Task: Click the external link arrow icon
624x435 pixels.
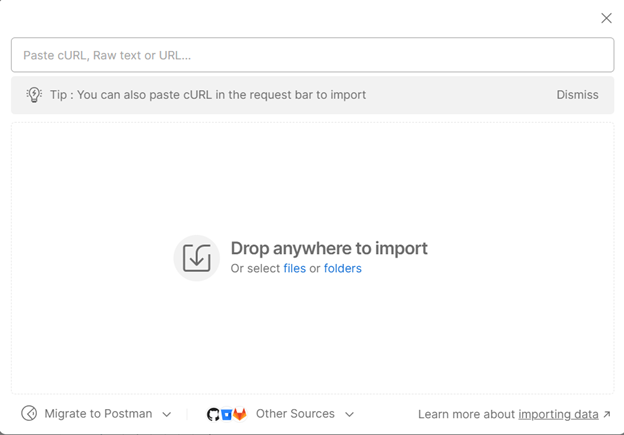Action: pyautogui.click(x=606, y=414)
